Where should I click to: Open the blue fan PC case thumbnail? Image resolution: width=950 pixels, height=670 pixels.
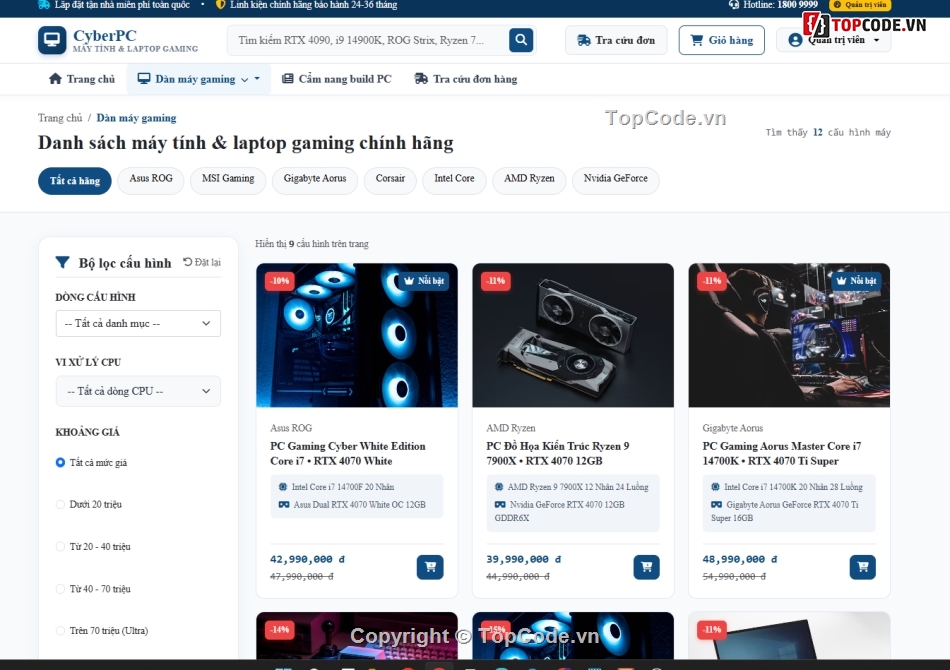[357, 335]
